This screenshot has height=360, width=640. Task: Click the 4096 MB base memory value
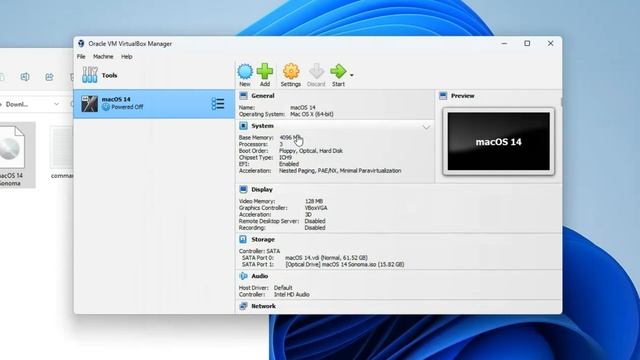pyautogui.click(x=289, y=138)
